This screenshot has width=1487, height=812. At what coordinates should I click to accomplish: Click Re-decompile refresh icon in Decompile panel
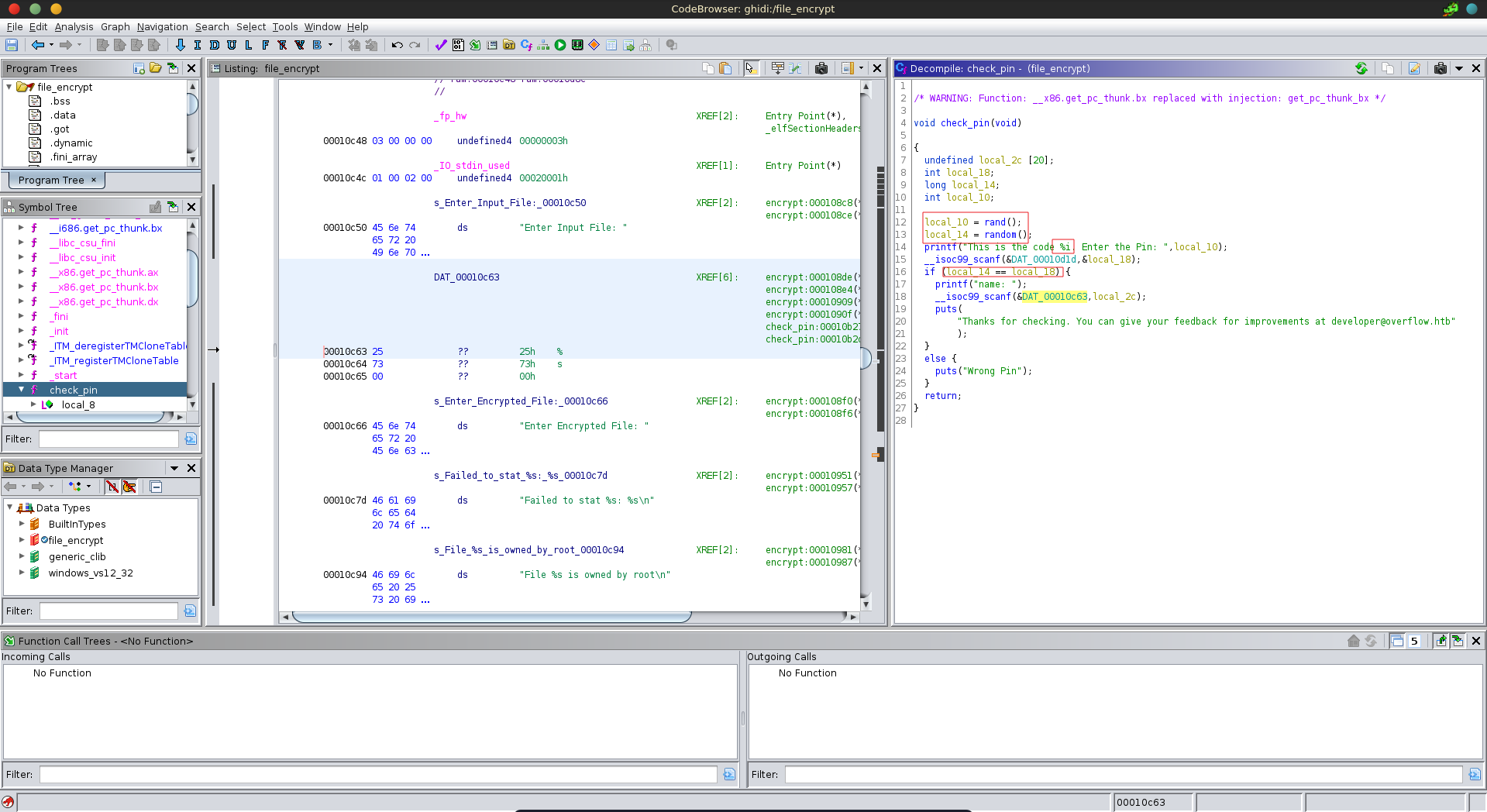click(1361, 68)
